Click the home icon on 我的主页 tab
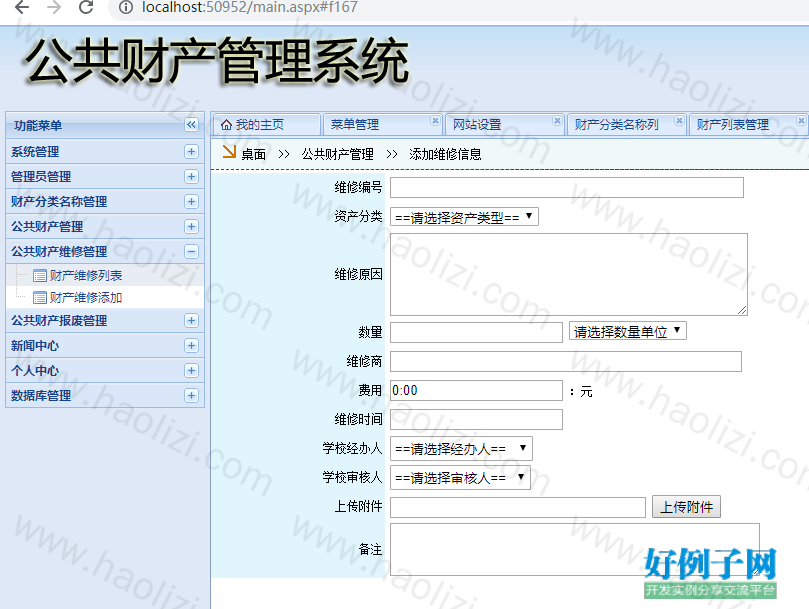The image size is (809, 609). (226, 125)
